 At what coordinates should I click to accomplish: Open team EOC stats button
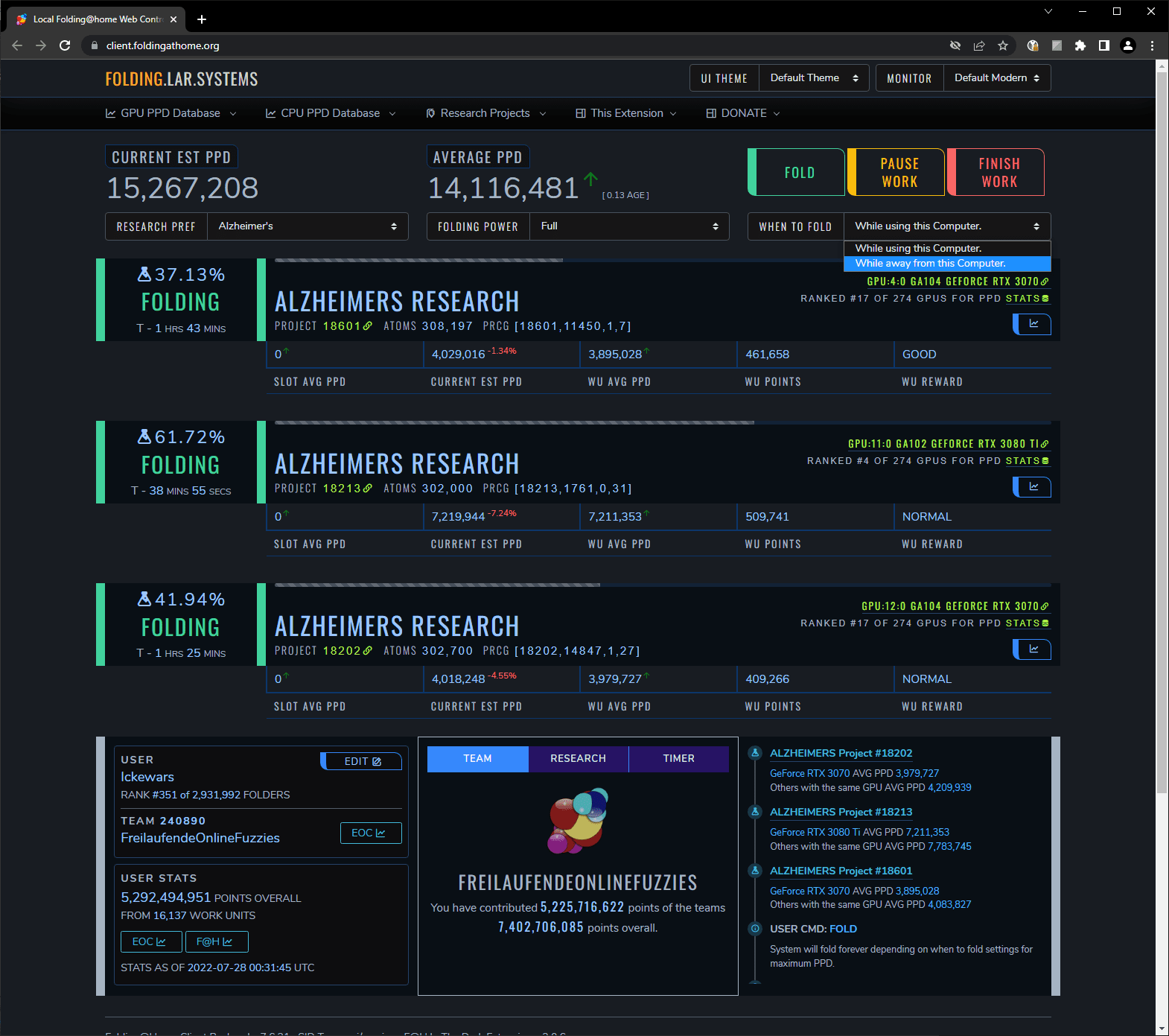point(371,833)
